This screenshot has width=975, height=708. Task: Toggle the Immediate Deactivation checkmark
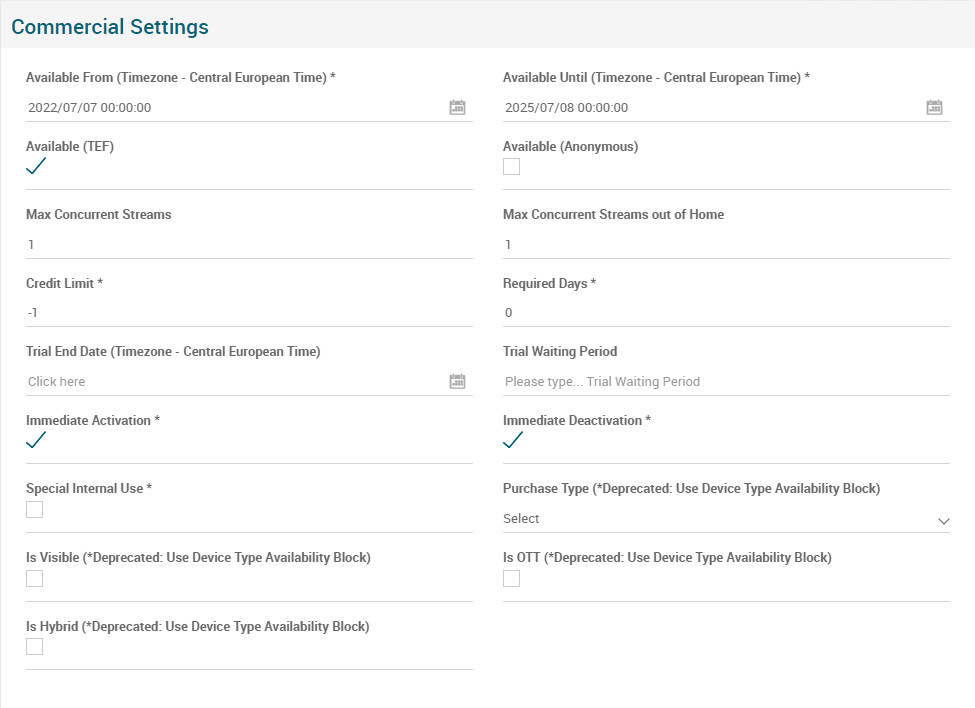513,440
